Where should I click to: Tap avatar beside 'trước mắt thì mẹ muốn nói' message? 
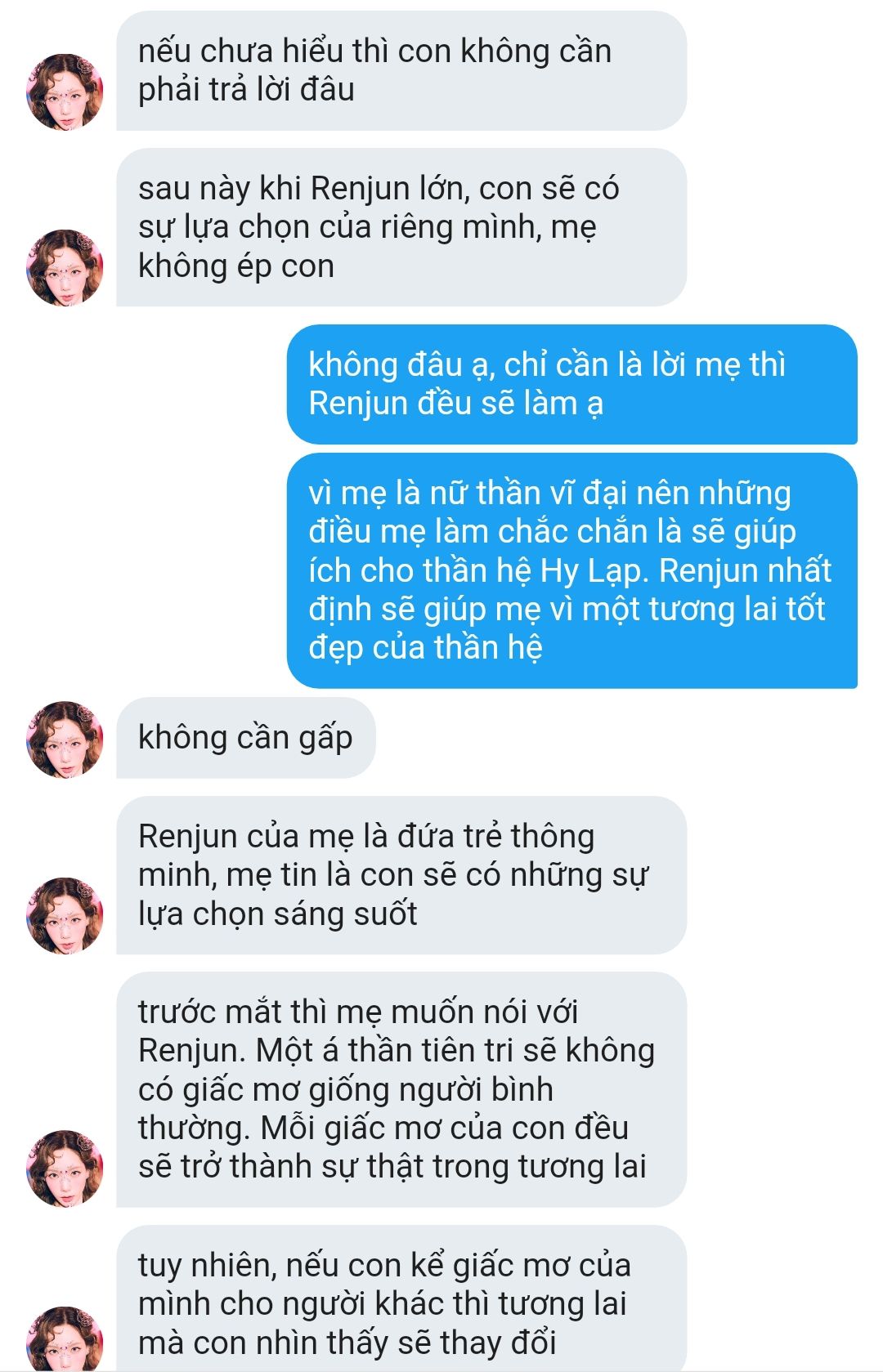coord(65,1169)
